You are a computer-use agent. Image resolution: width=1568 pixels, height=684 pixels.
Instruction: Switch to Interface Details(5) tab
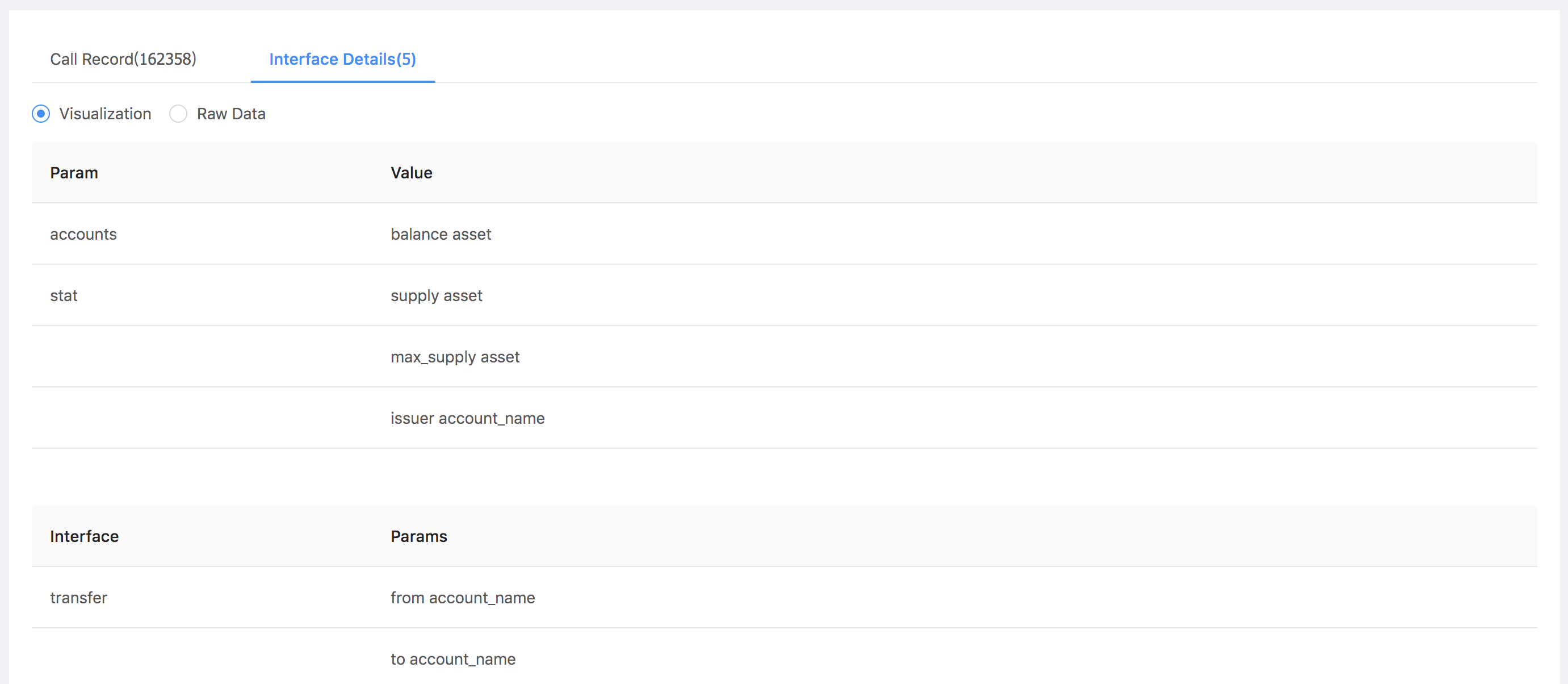[x=343, y=59]
